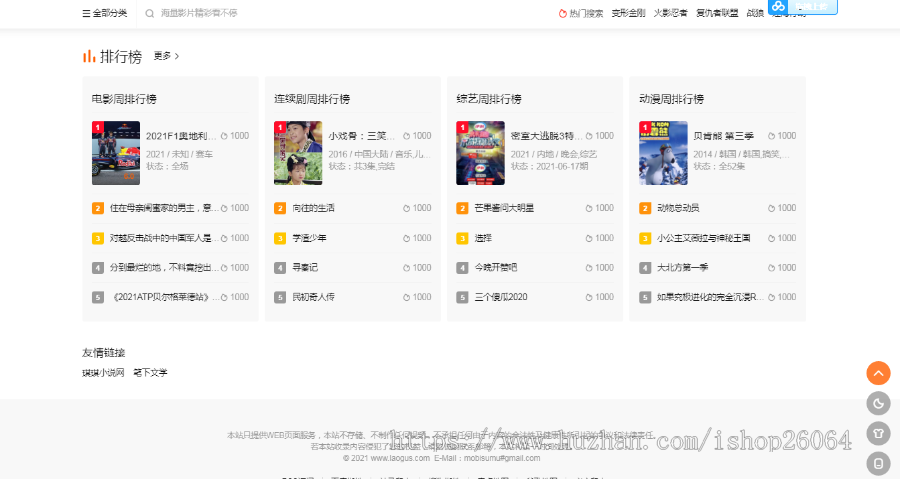
Task: Click the 连续剧周排行榜 heading
Action: (x=312, y=99)
